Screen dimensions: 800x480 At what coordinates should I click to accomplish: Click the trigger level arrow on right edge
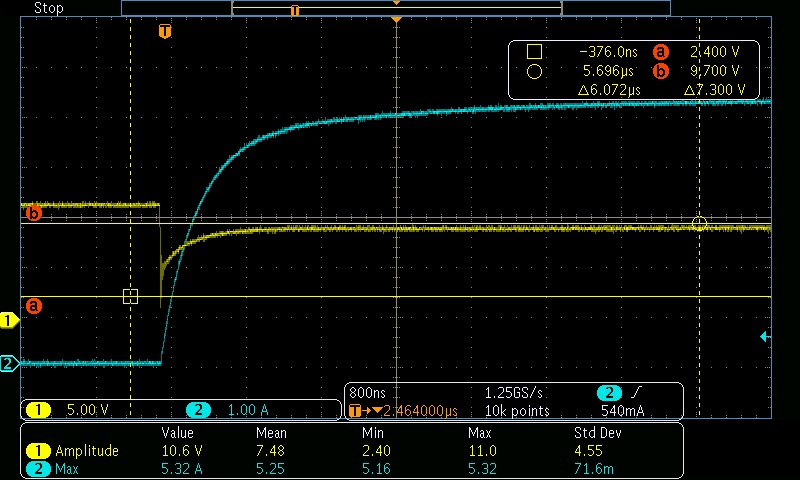point(765,337)
